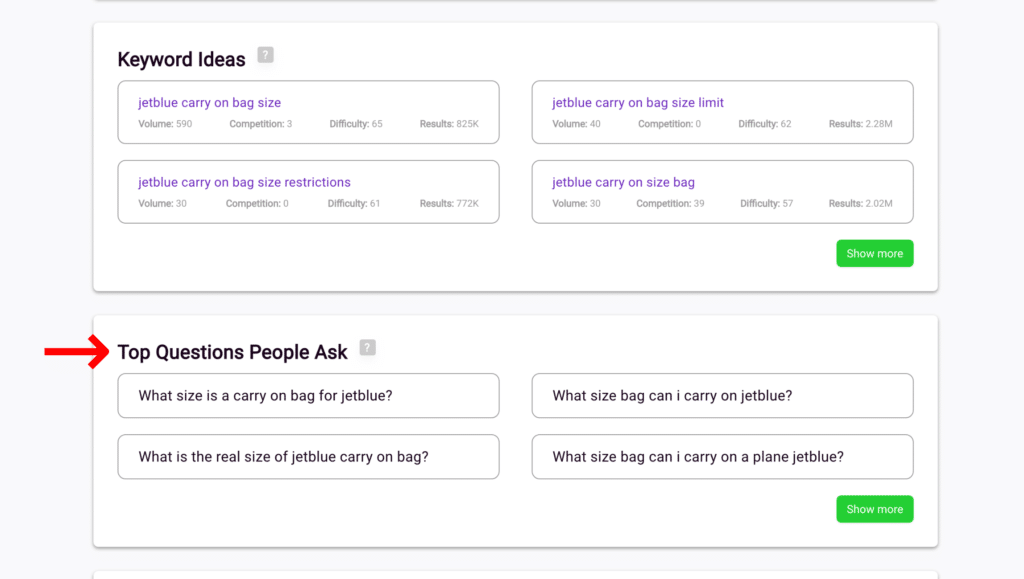Image resolution: width=1024 pixels, height=579 pixels.
Task: Click 'Results: 825K' value
Action: 449,124
